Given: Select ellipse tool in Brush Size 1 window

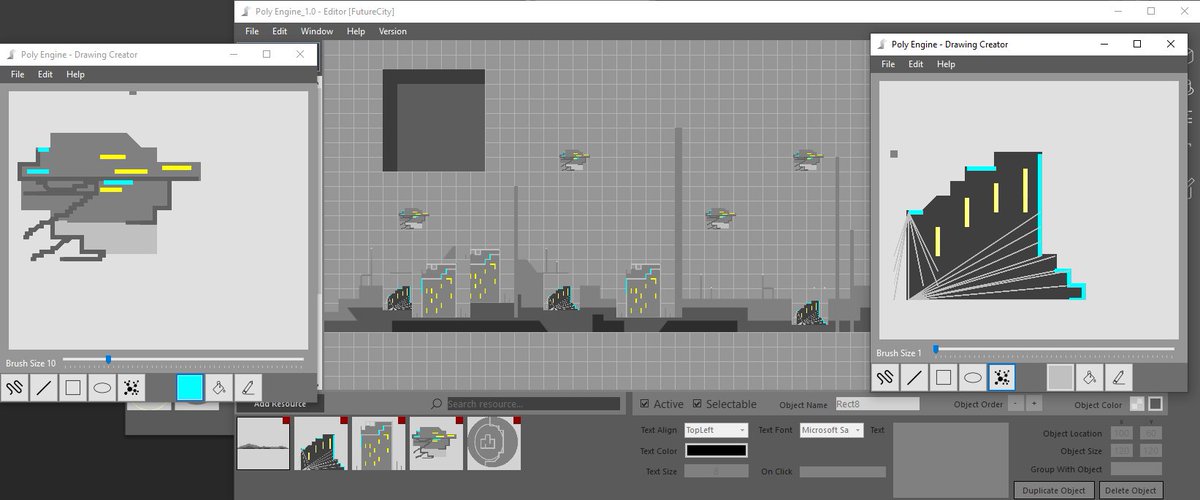Looking at the screenshot, I should click(972, 377).
